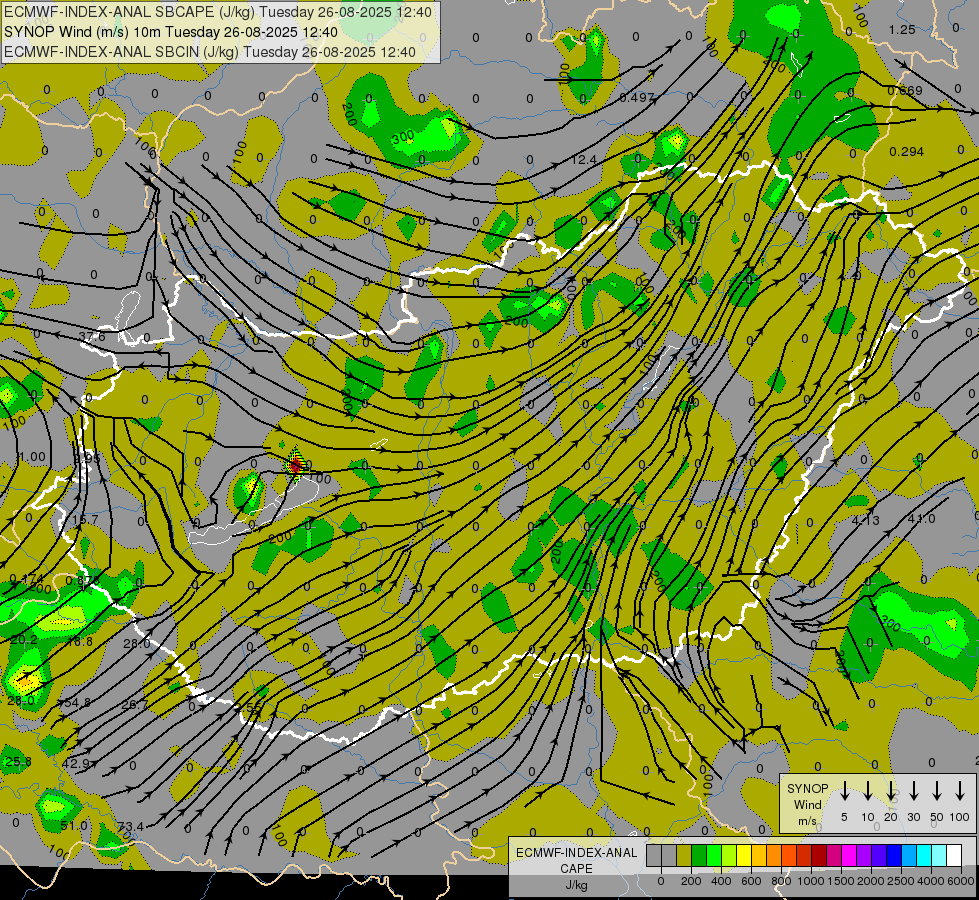Click the map value 20.2
The image size is (979, 900).
tap(24, 640)
